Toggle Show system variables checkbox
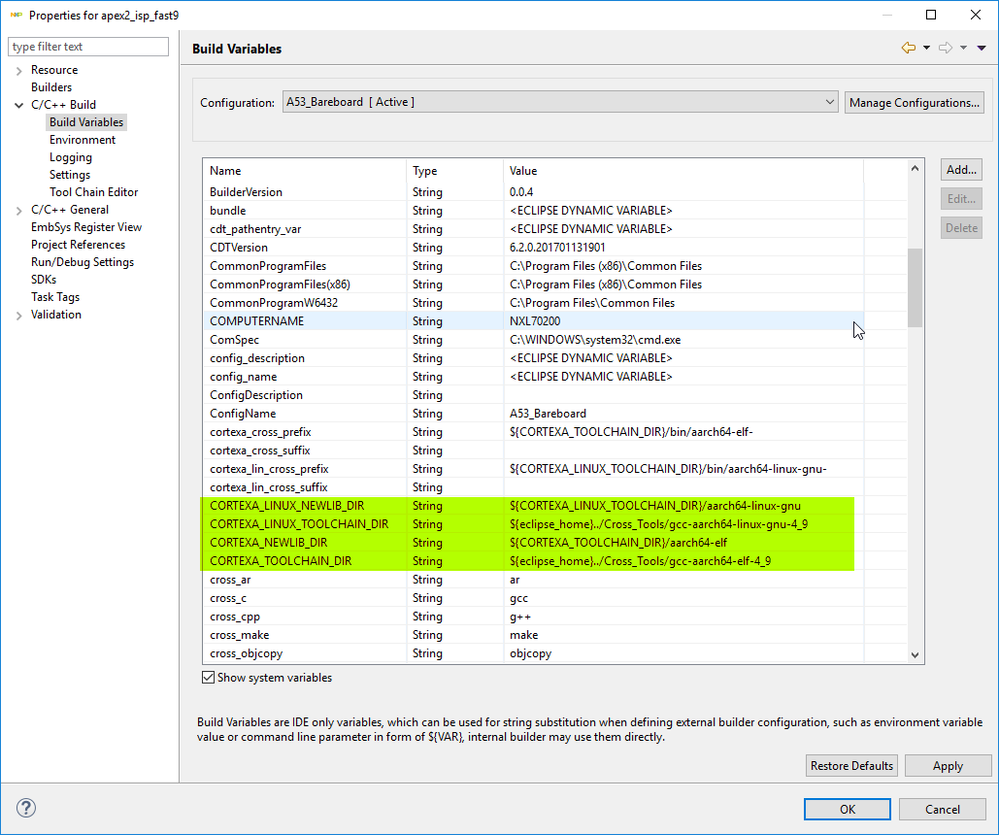999x835 pixels. pyautogui.click(x=208, y=678)
